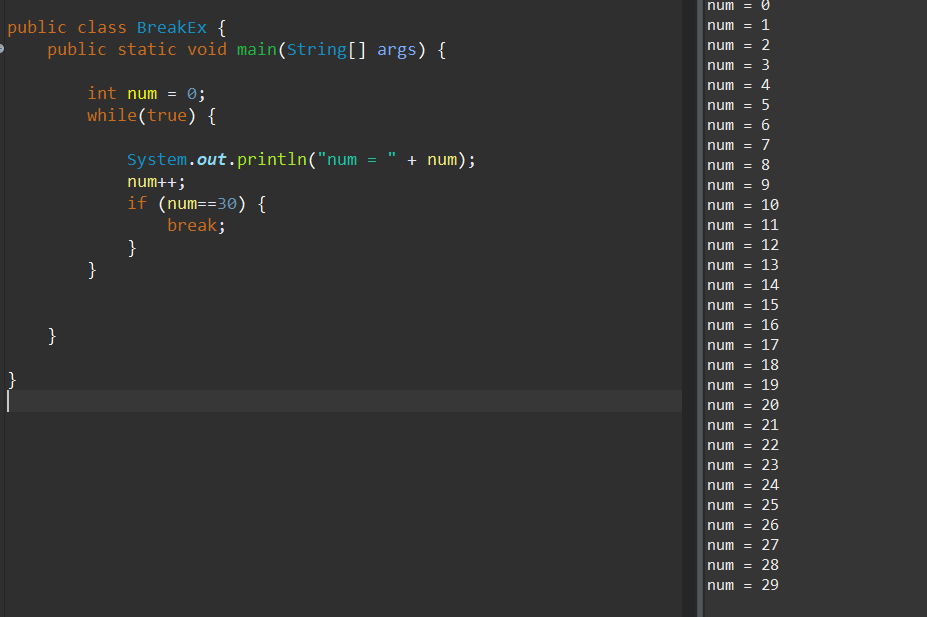Image resolution: width=927 pixels, height=617 pixels.
Task: Click console output 'num = 8'
Action: pos(738,165)
